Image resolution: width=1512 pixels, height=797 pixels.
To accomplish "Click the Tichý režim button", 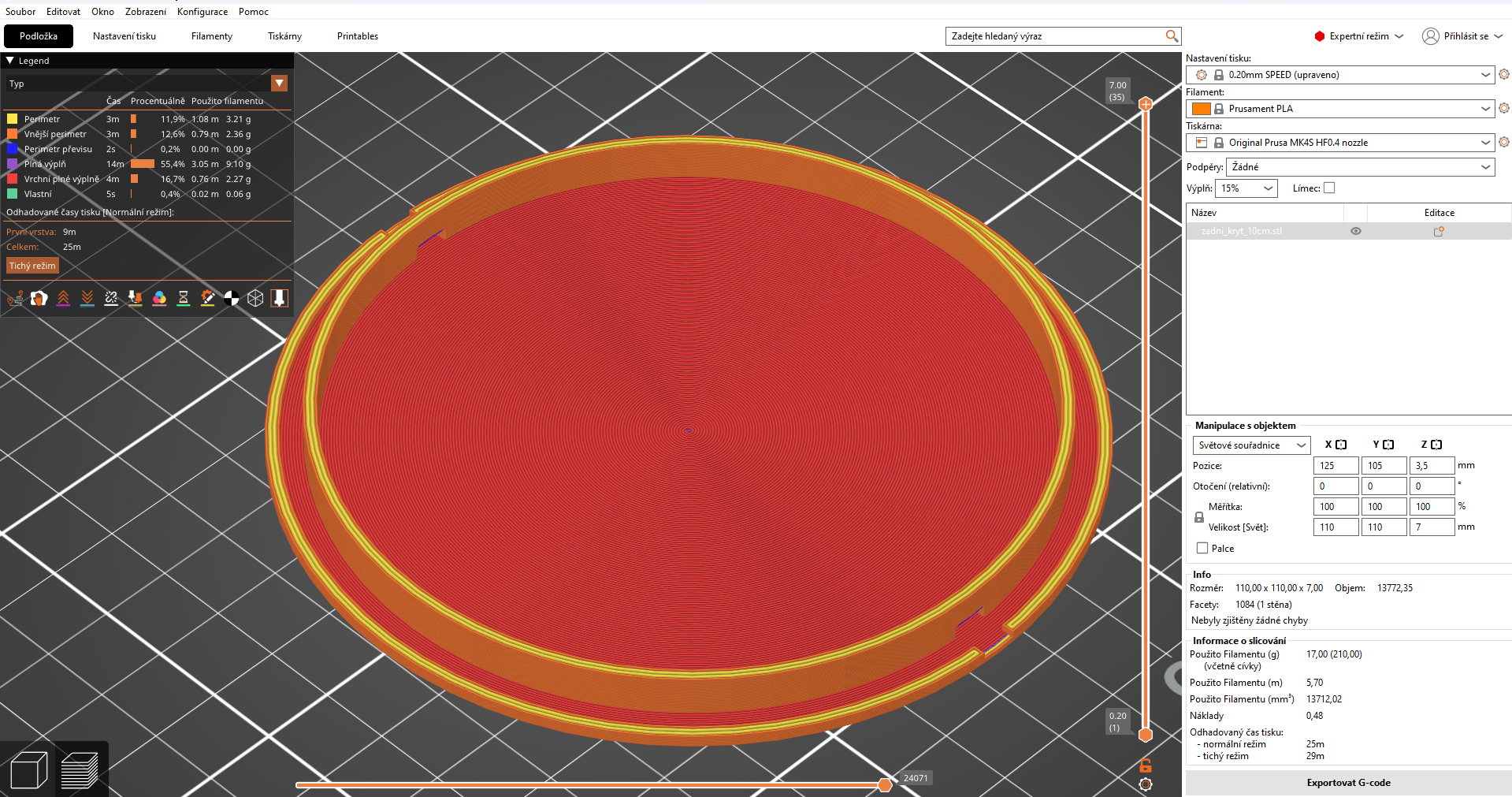I will tap(32, 266).
